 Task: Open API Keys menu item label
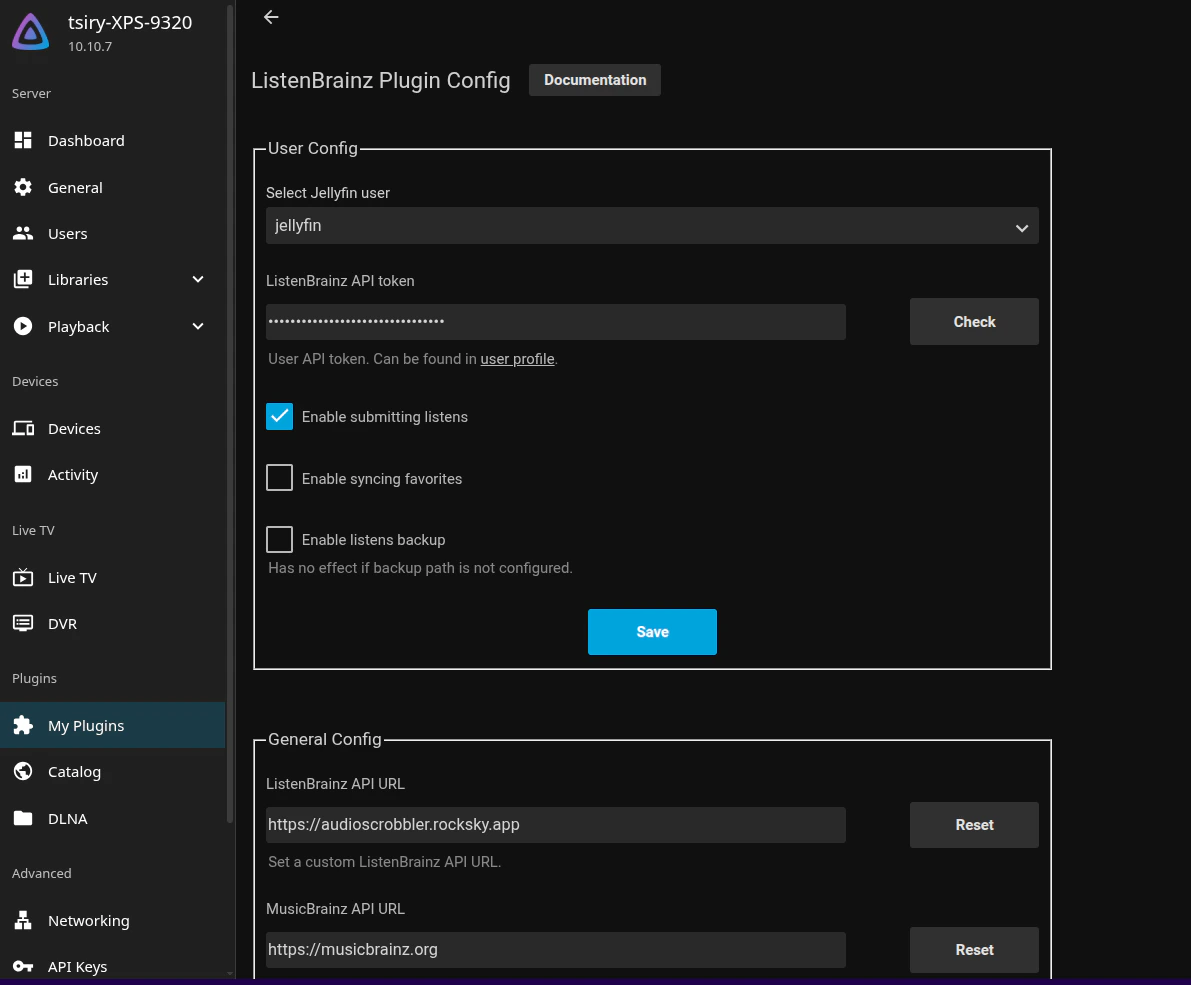pos(77,967)
